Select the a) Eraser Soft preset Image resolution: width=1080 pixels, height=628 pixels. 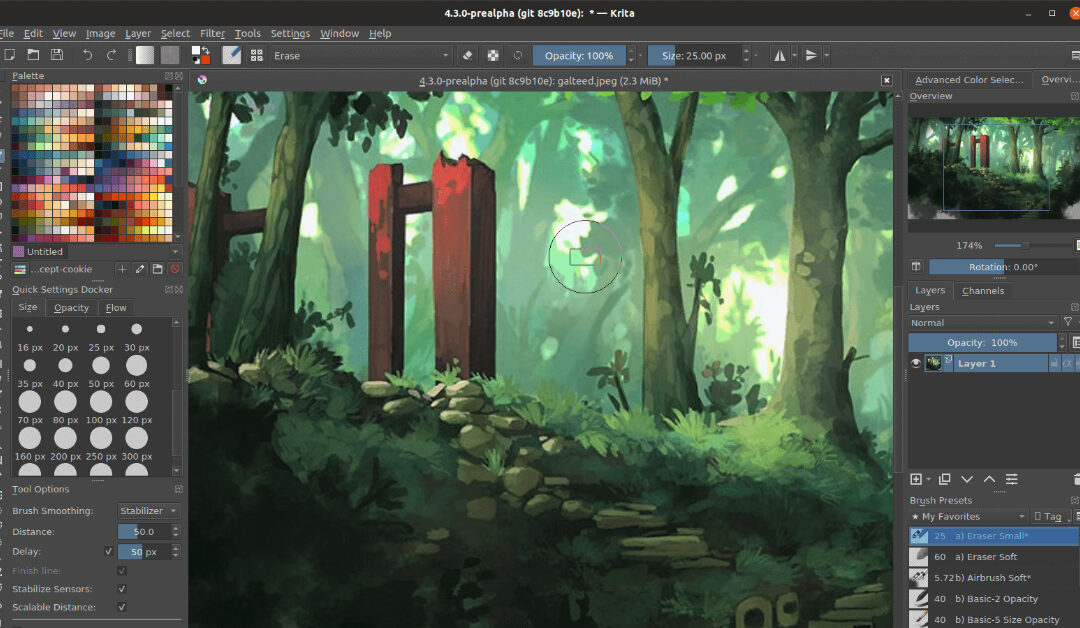(x=994, y=556)
